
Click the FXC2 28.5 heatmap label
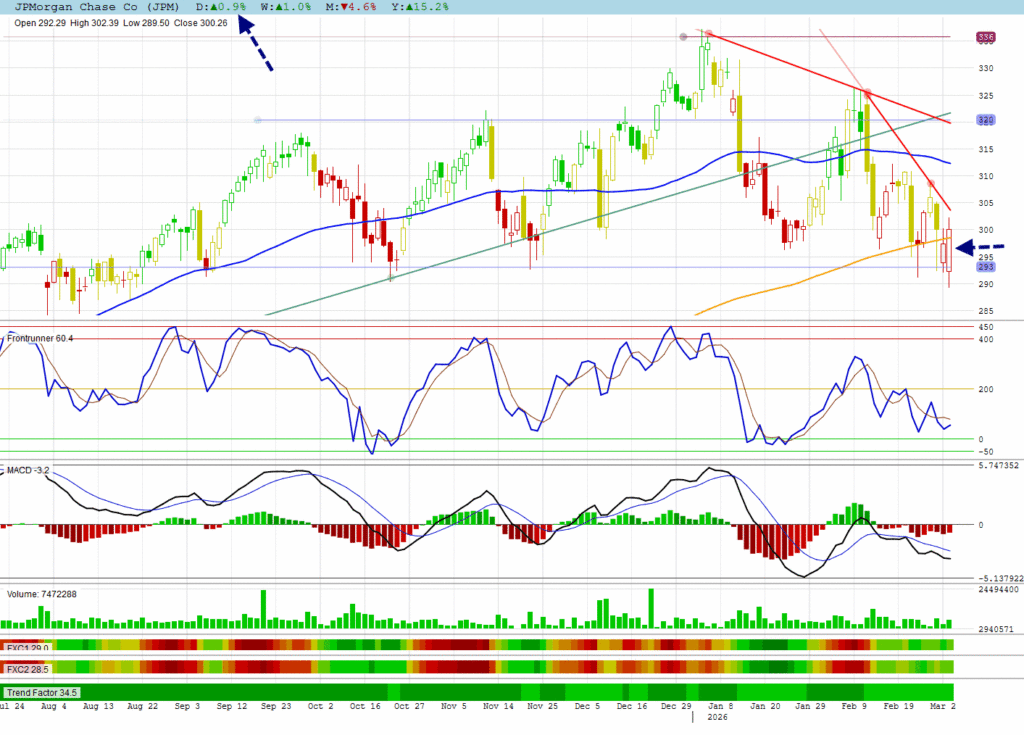pos(29,668)
